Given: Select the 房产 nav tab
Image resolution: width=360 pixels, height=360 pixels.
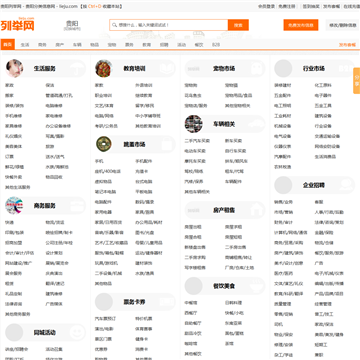Looking at the screenshot, I should [x=60, y=45].
